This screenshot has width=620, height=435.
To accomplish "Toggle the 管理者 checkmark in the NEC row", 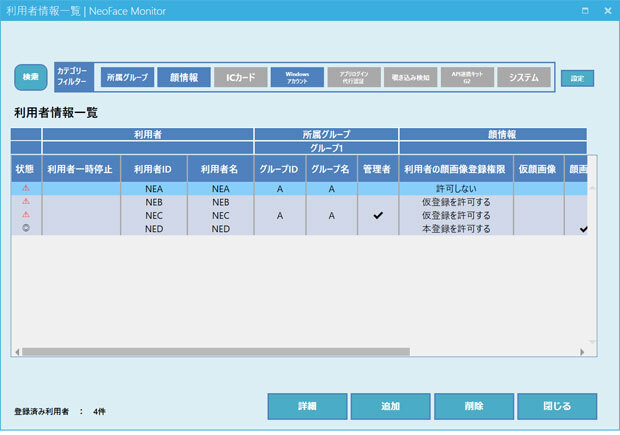I will (377, 215).
